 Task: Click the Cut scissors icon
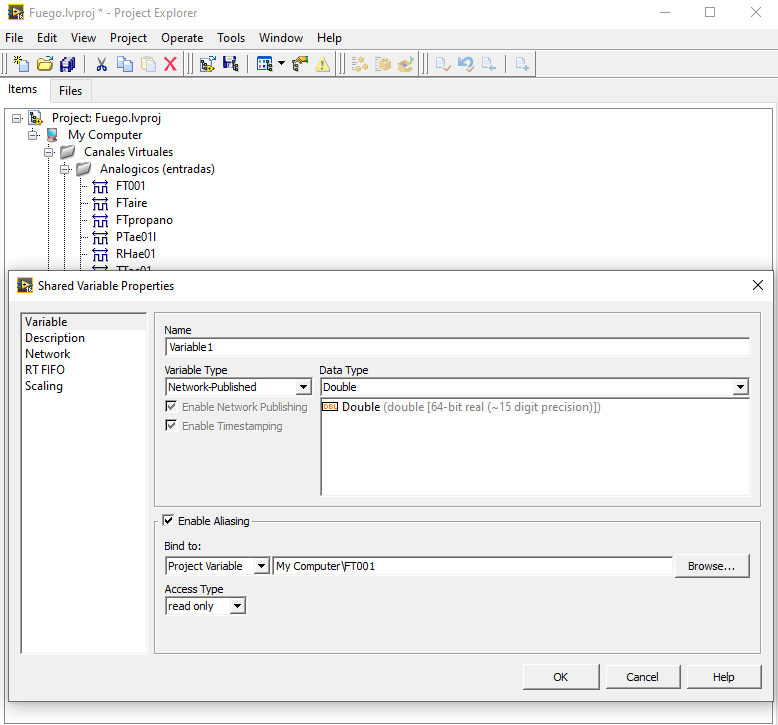coord(102,64)
